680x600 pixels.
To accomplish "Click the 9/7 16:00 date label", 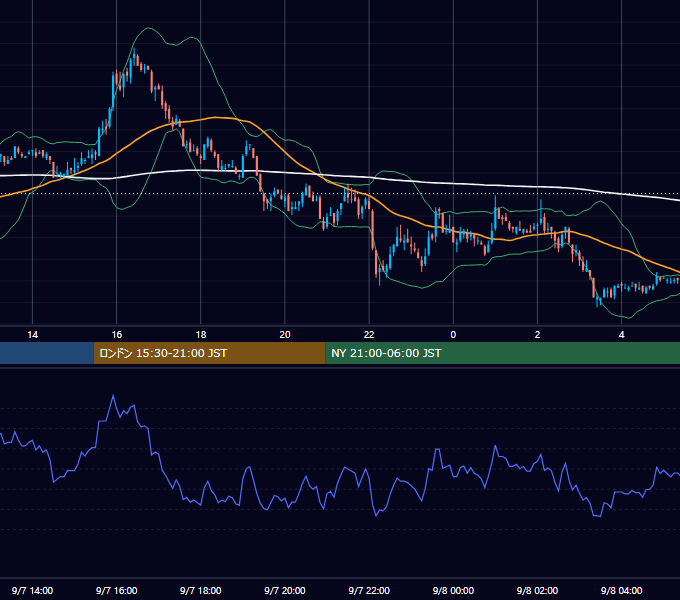I will coord(117,590).
